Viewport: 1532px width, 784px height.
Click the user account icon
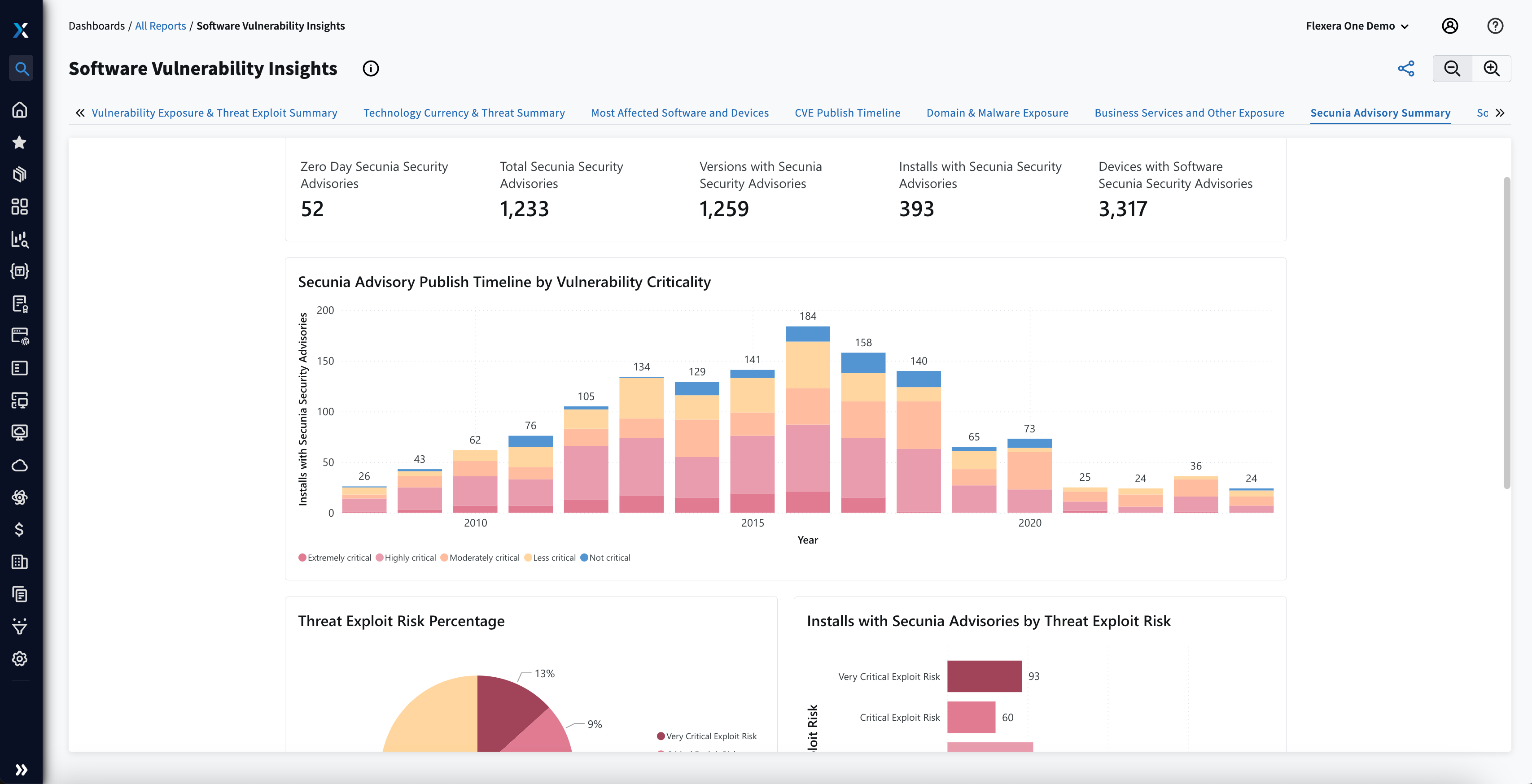click(1450, 26)
